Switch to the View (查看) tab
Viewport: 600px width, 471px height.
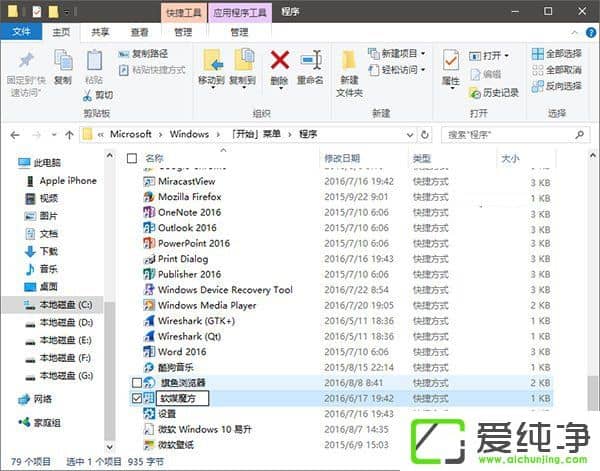(x=140, y=32)
